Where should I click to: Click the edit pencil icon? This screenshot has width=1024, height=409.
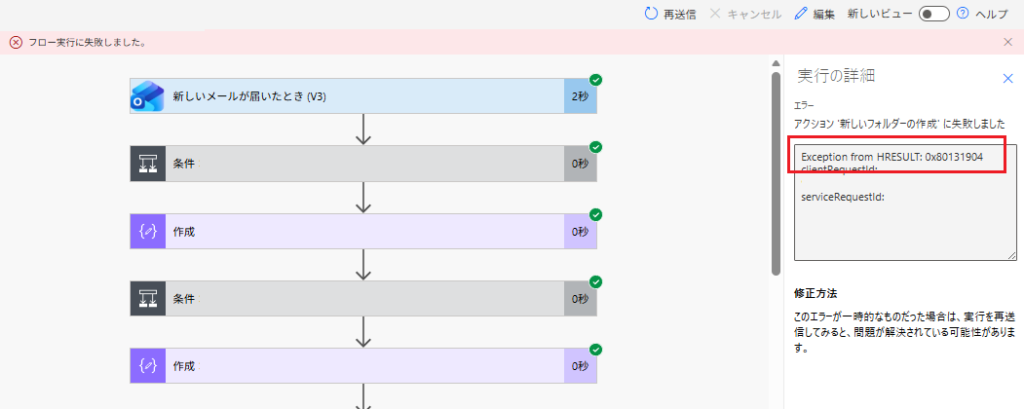800,14
